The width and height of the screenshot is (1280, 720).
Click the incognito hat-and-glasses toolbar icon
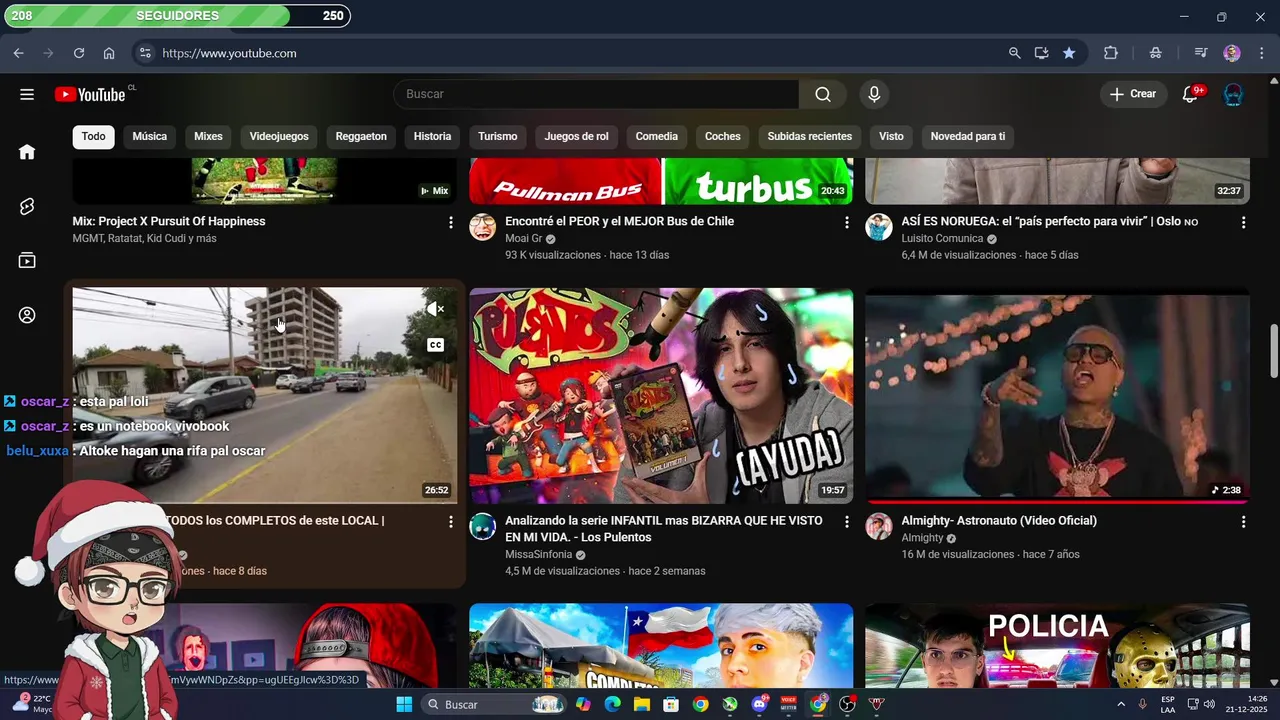1156,53
